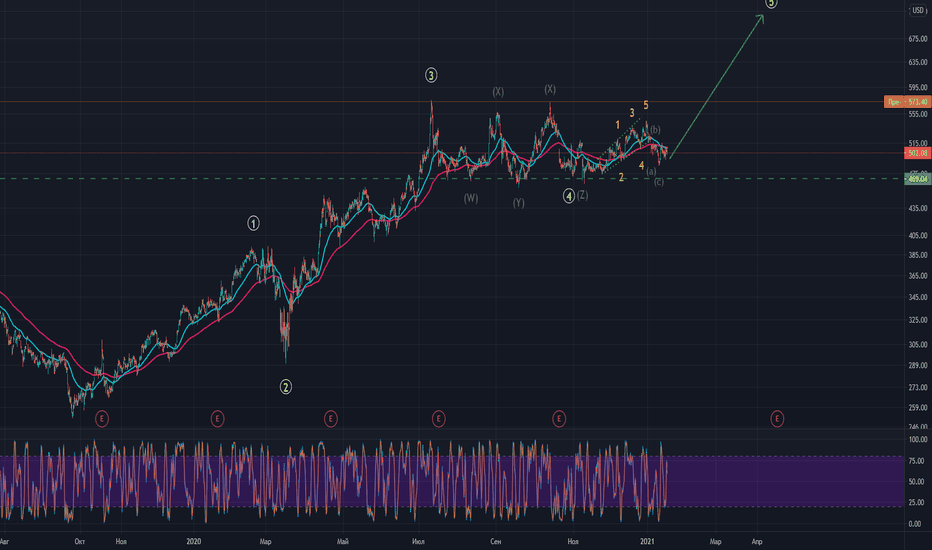Select the circled wave 2 label at the low
Screen dimensions: 932x550
click(286, 387)
